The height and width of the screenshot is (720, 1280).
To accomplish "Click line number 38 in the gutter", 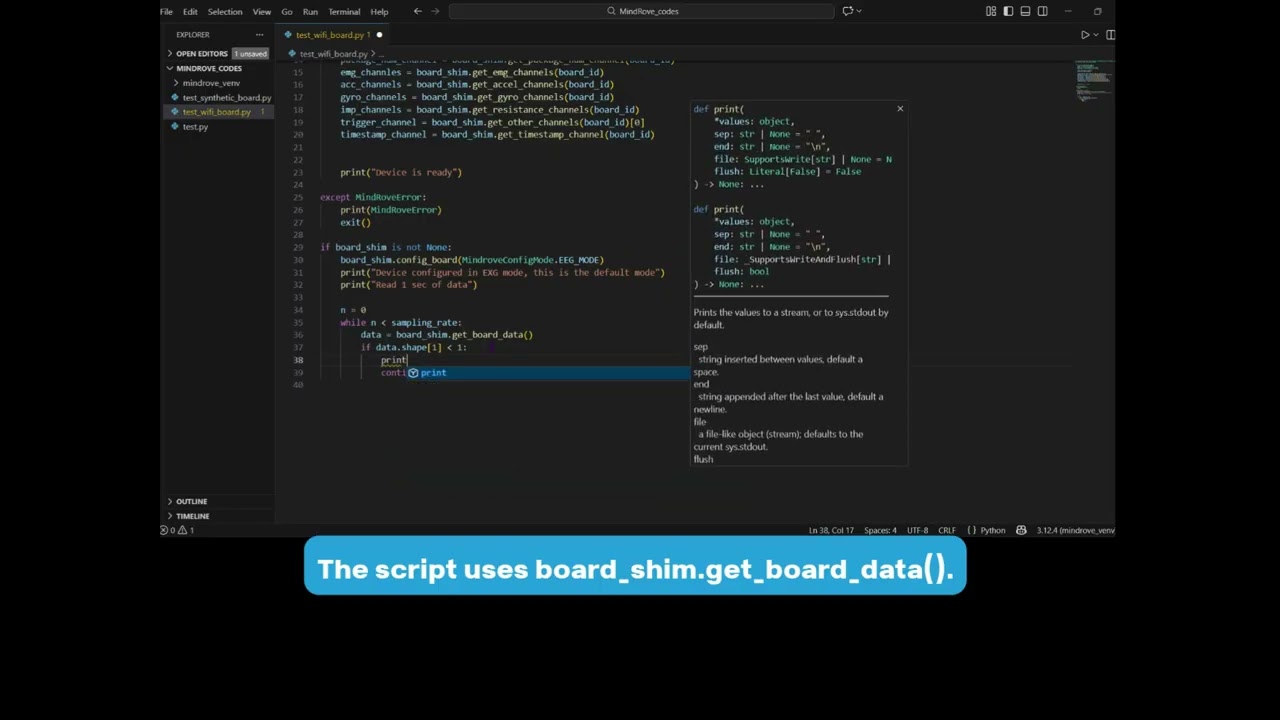I will pyautogui.click(x=298, y=360).
